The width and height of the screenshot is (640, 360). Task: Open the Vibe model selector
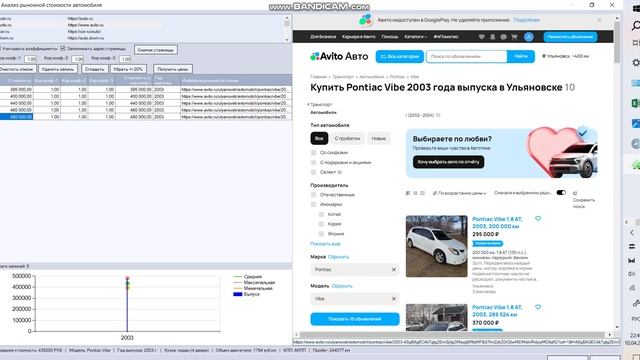pyautogui.click(x=355, y=299)
